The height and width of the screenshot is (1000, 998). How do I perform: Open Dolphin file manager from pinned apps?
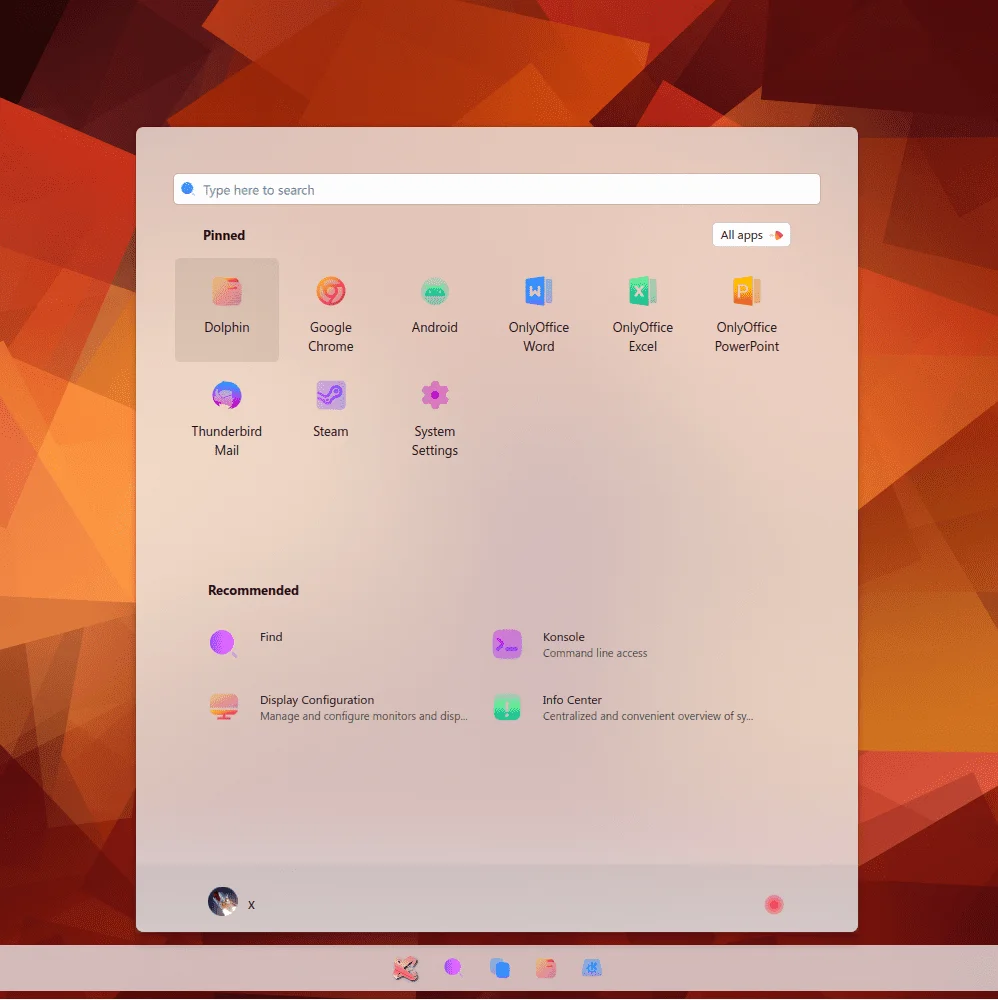[226, 310]
